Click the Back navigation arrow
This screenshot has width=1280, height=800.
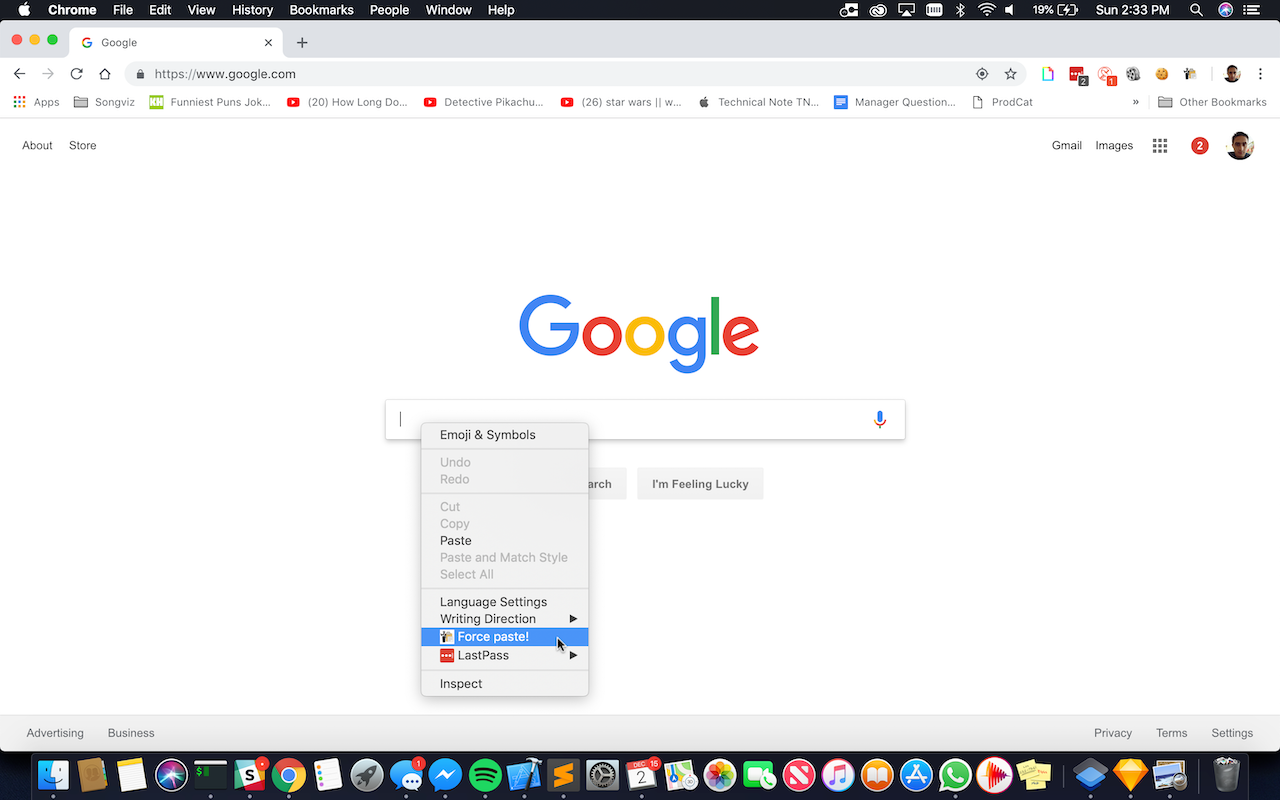coord(19,74)
